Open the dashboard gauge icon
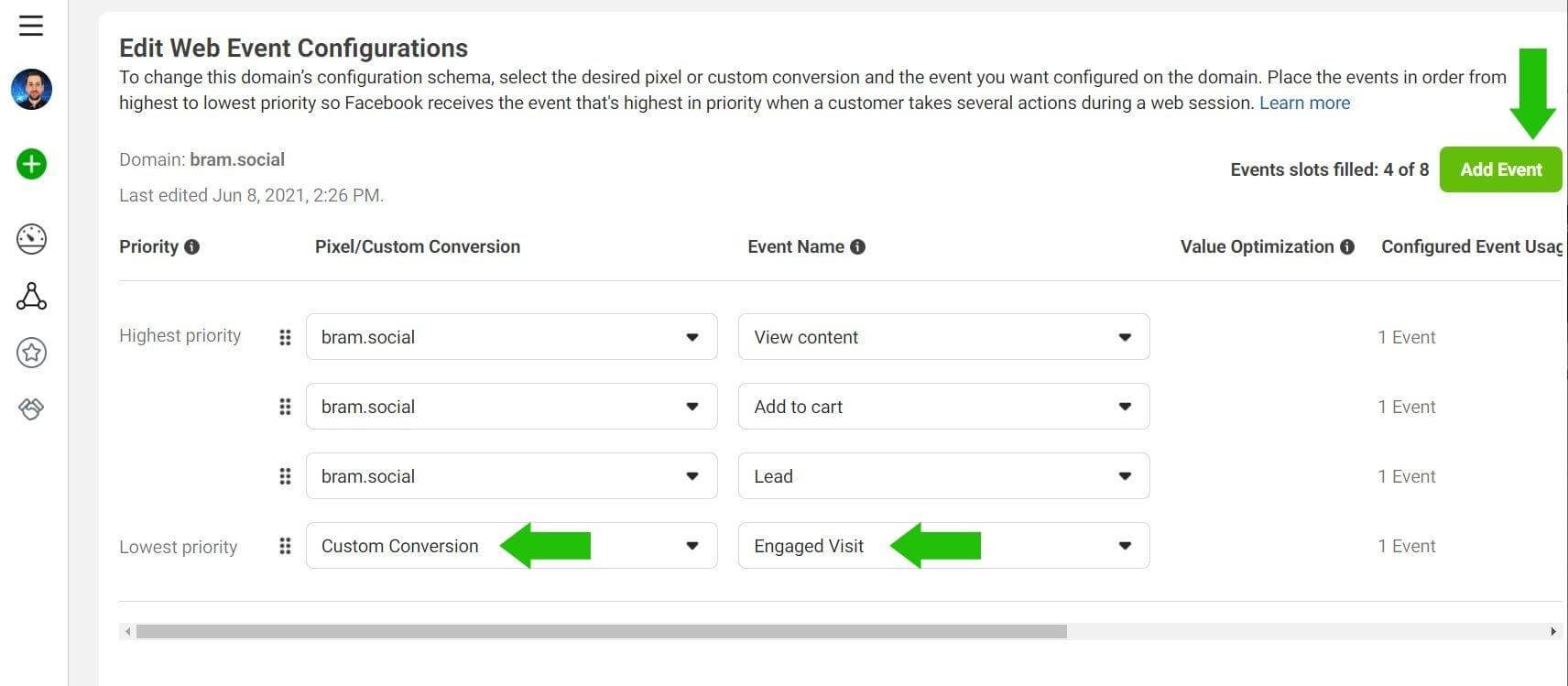Viewport: 1568px width, 686px height. click(31, 239)
